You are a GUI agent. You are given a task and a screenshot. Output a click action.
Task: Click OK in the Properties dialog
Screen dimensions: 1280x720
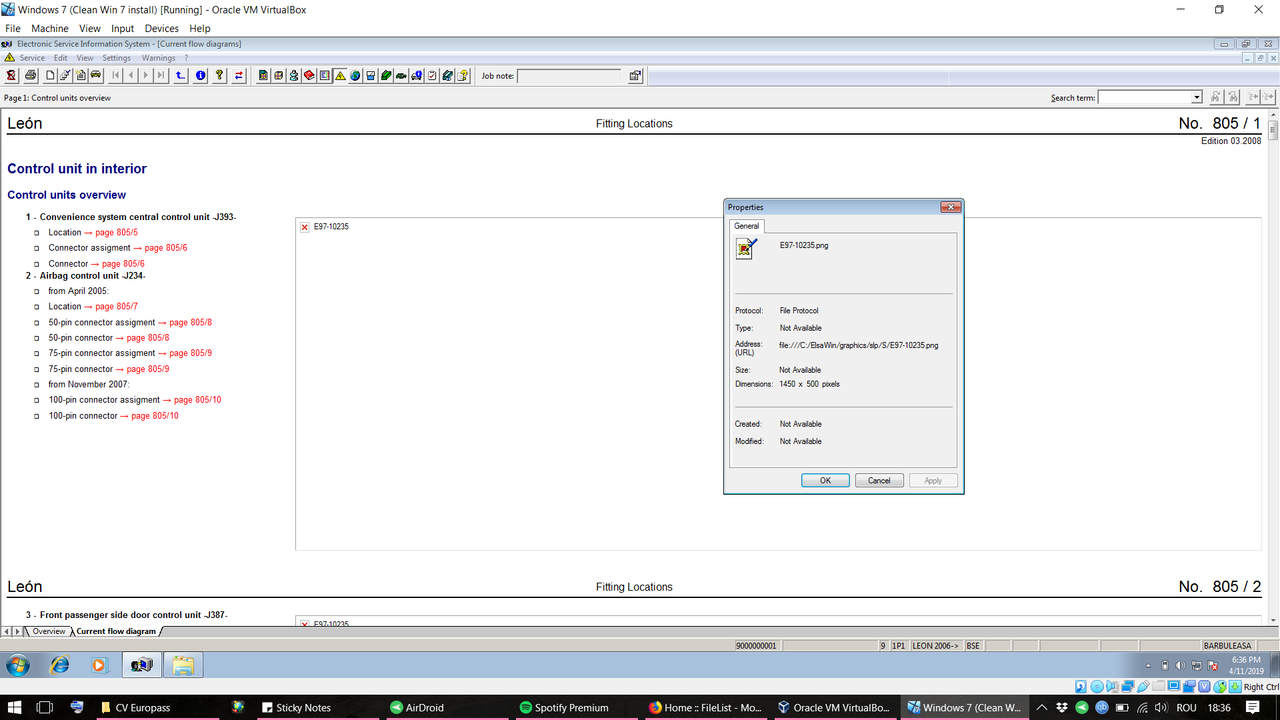(x=825, y=480)
